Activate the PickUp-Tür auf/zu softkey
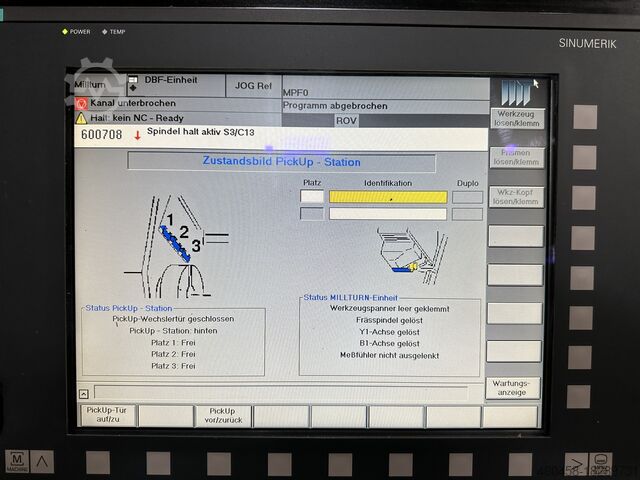Image resolution: width=640 pixels, height=480 pixels. pos(107,415)
